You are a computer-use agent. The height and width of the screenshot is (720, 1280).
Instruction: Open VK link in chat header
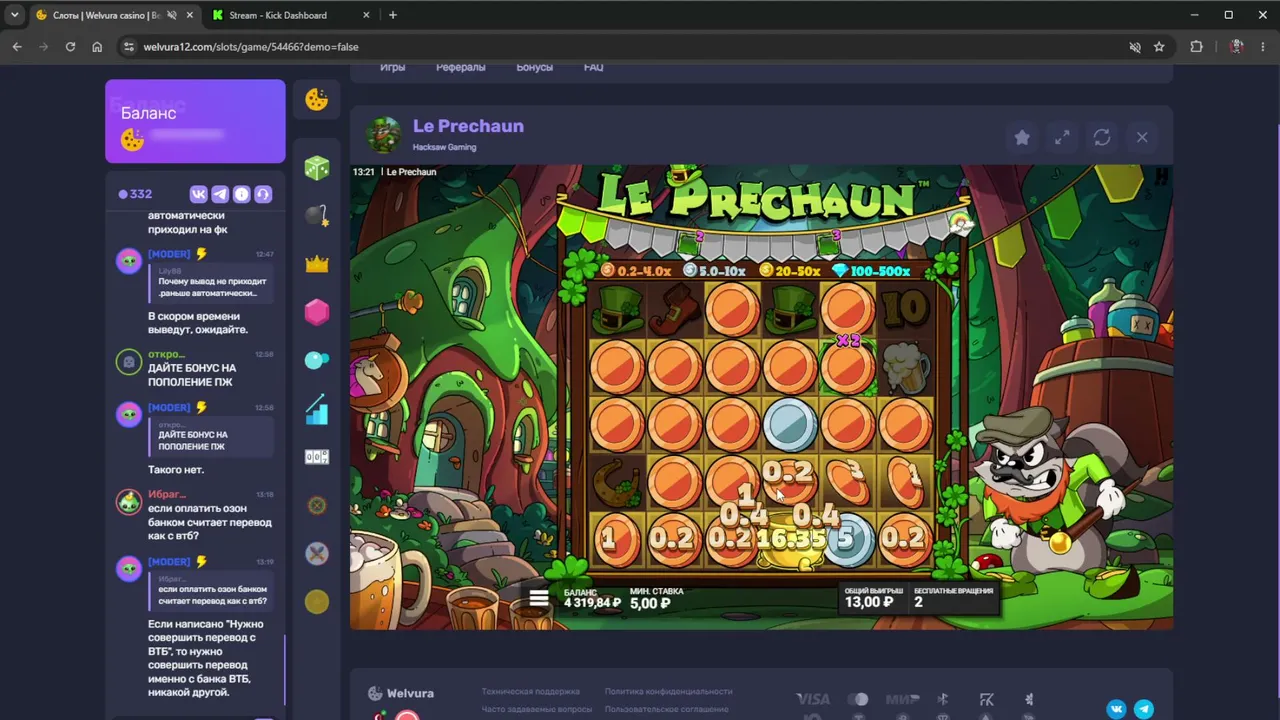click(x=198, y=194)
